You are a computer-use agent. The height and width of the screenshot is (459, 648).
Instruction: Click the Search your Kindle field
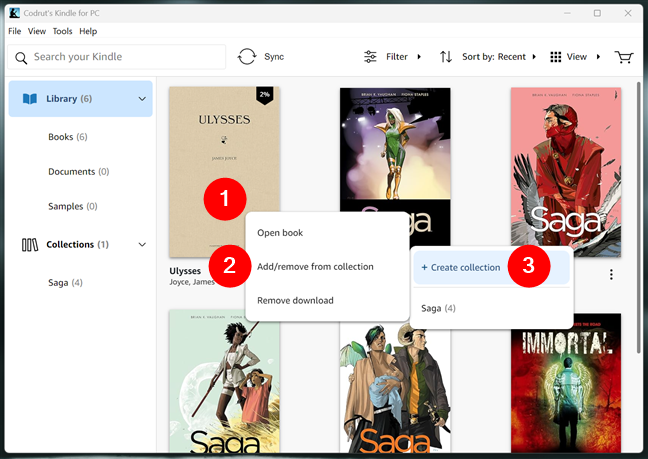click(117, 57)
